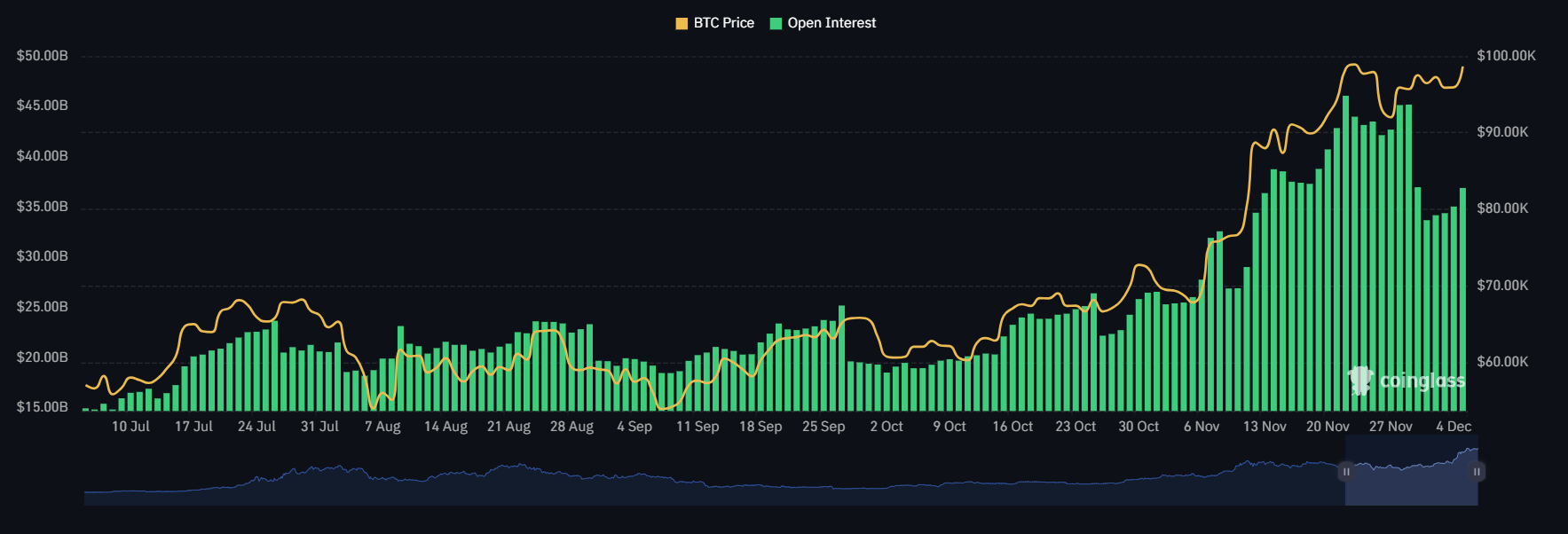
Task: Toggle Open Interest series via legend label
Action: pyautogui.click(x=831, y=23)
